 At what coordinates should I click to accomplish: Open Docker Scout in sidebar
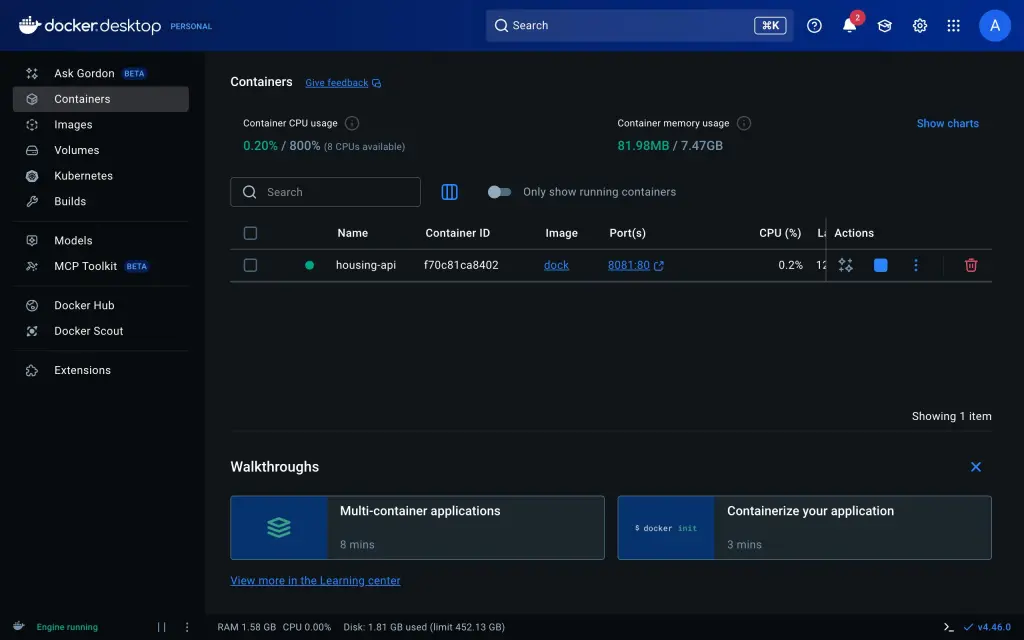[101, 331]
